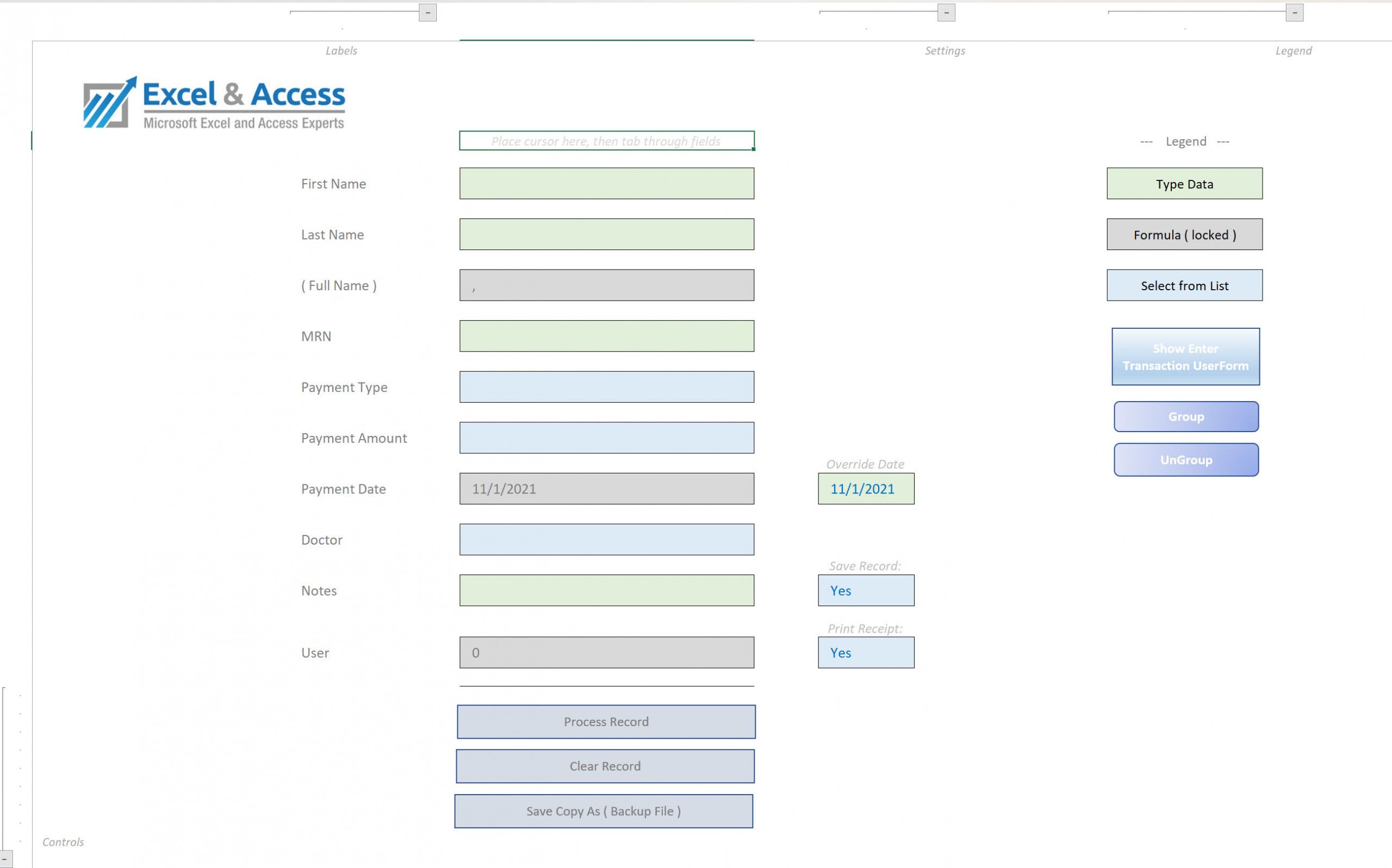This screenshot has height=868, width=1392.
Task: Click the Group icon button
Action: (1186, 416)
